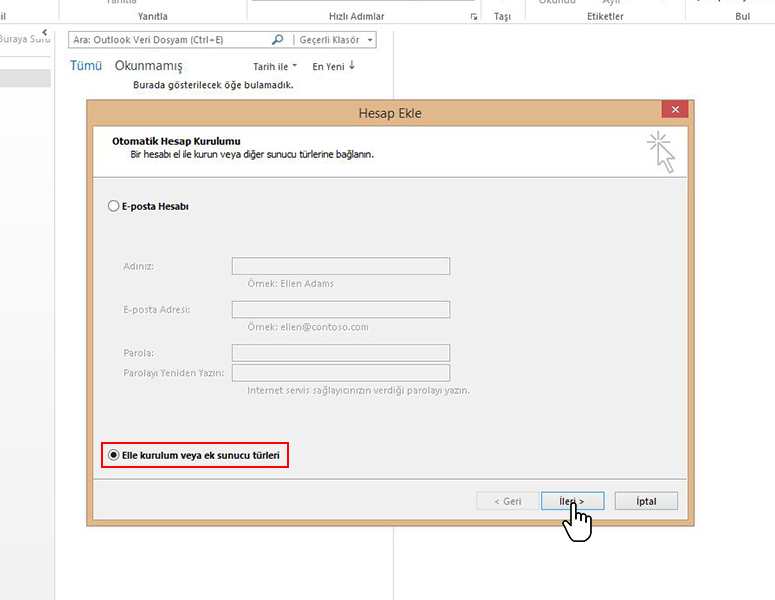Screen dimensions: 775x600
Task: Click the Adınız text field
Action: (340, 266)
